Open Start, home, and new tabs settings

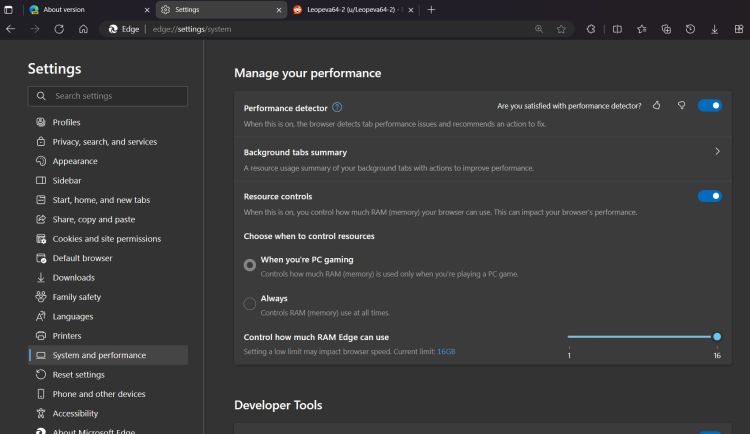(108, 200)
